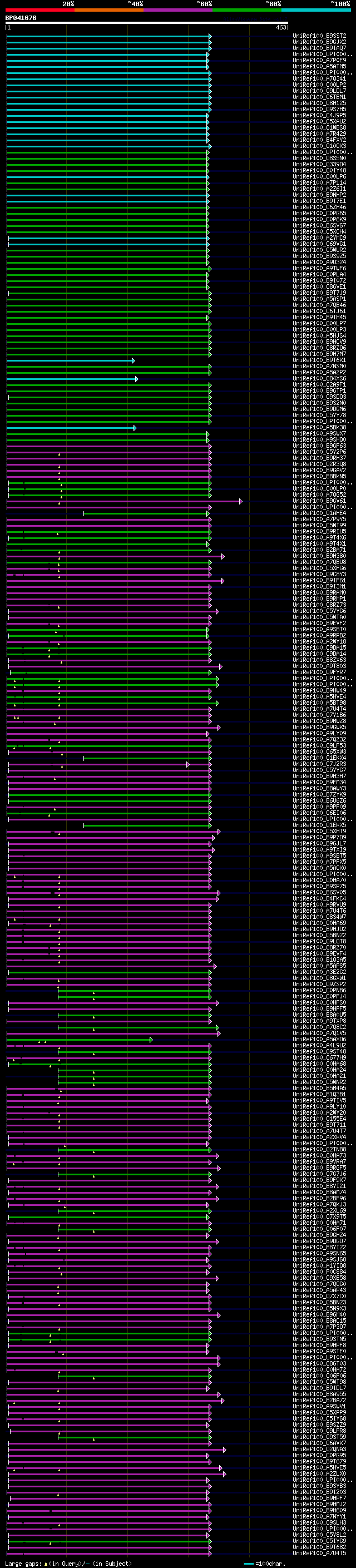The height and width of the screenshot is (1568, 356).
Task: Click hit UniRef100_C6TEM1
Action: 319,97
